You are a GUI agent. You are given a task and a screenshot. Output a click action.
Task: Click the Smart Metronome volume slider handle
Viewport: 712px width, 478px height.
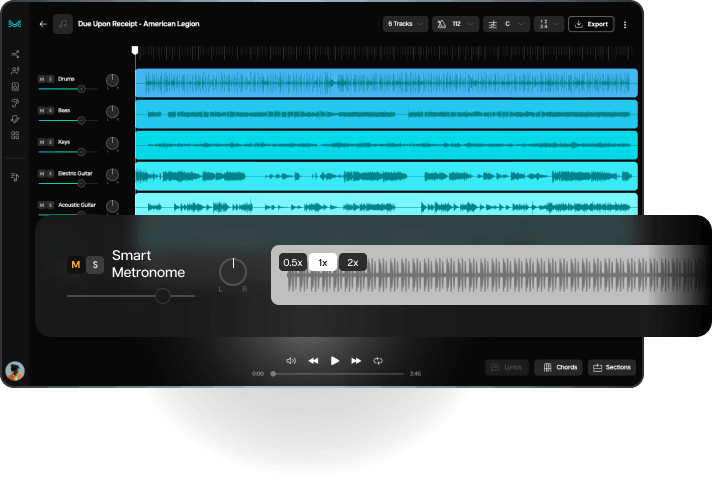click(x=162, y=296)
